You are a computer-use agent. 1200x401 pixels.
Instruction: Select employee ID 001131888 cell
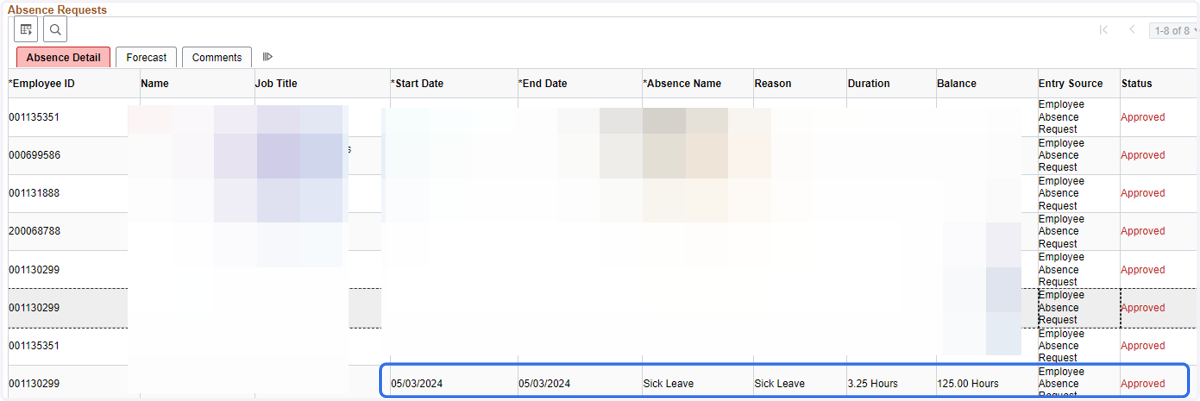pos(34,193)
